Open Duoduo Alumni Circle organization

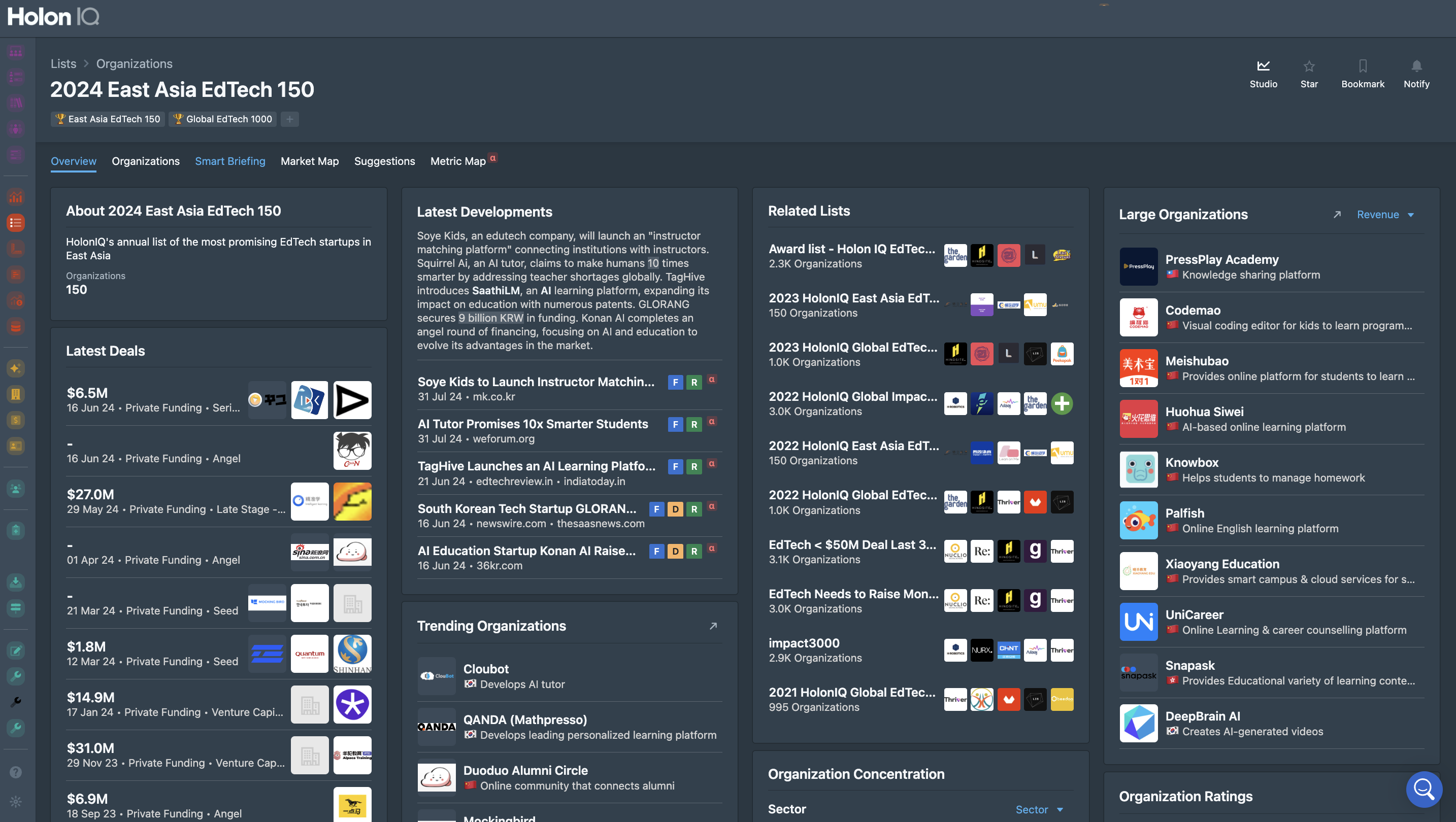[570, 777]
